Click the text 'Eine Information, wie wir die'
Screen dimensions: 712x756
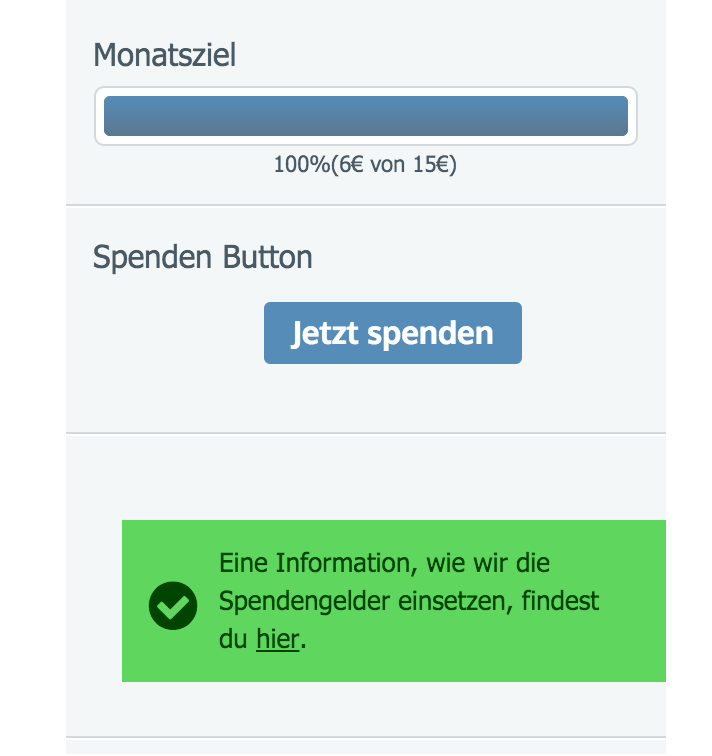pos(384,563)
